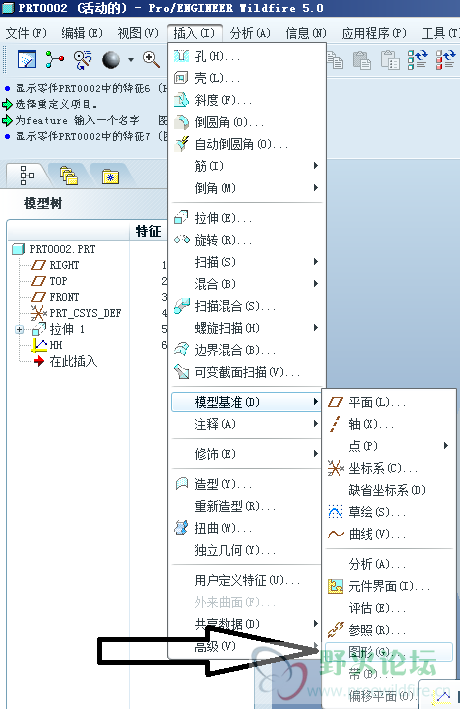The height and width of the screenshot is (709, 460).
Task: Open the 分析(A) menu
Action: coord(250,33)
